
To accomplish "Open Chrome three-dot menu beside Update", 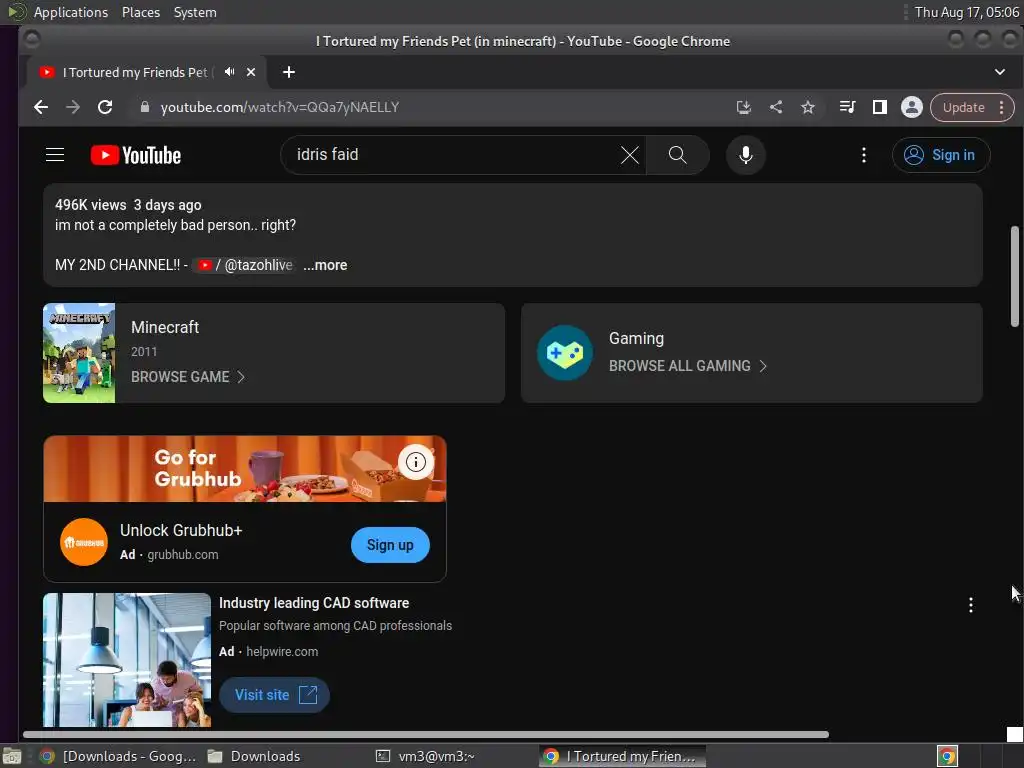I will click(1002, 108).
